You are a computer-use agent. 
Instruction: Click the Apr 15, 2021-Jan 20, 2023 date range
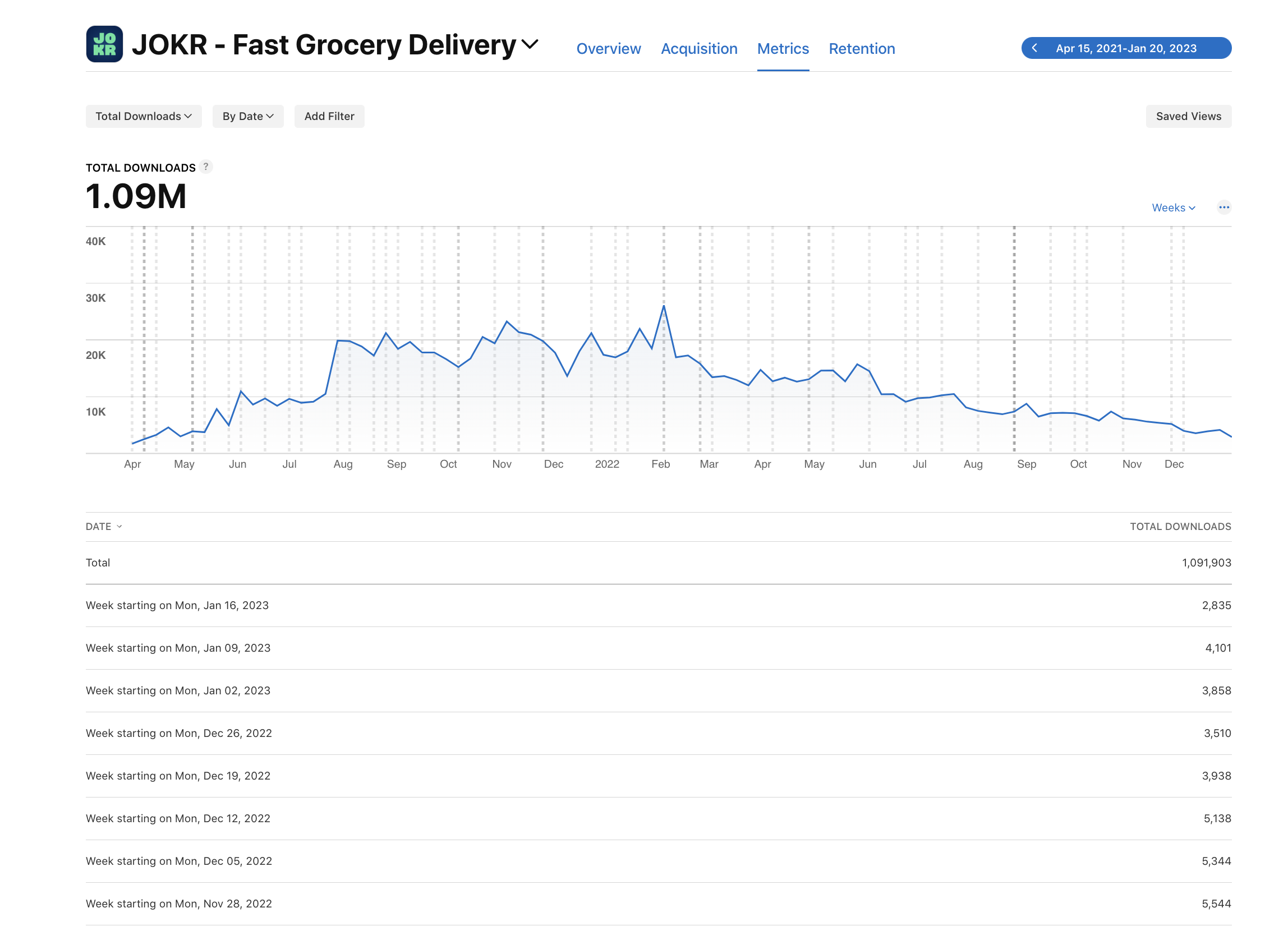pyautogui.click(x=1125, y=48)
